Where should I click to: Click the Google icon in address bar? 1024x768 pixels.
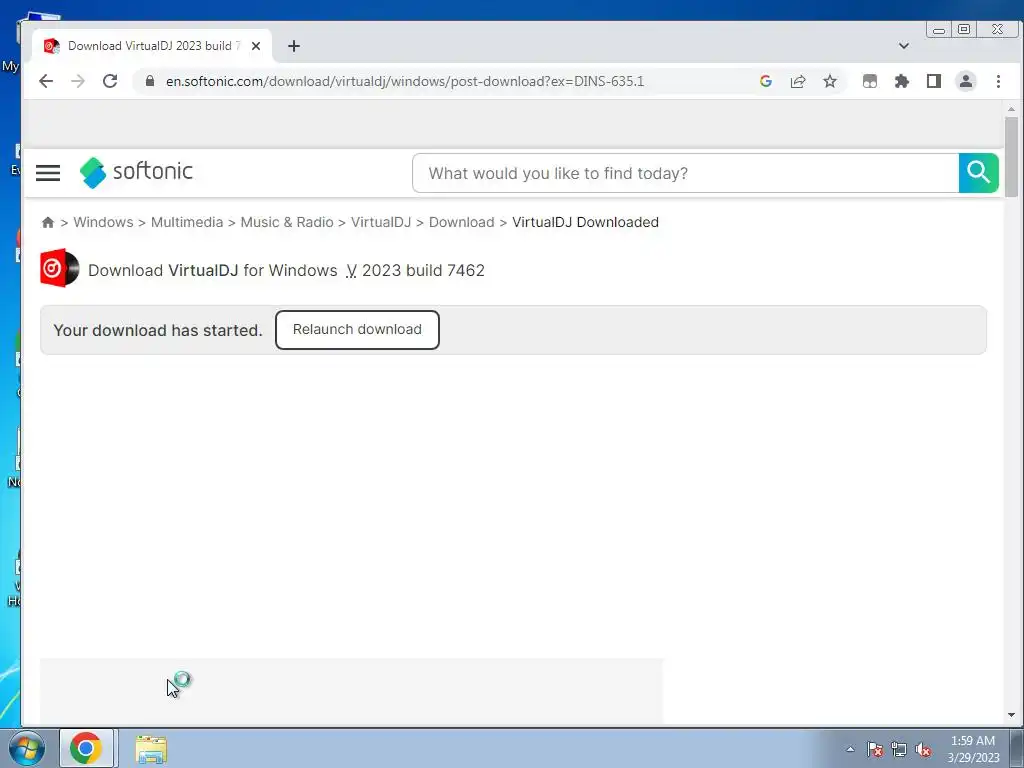[766, 81]
